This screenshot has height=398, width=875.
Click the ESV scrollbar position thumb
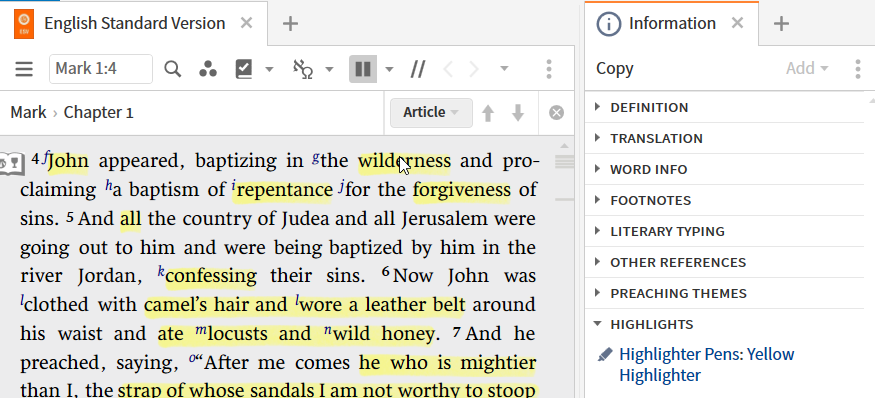[564, 162]
